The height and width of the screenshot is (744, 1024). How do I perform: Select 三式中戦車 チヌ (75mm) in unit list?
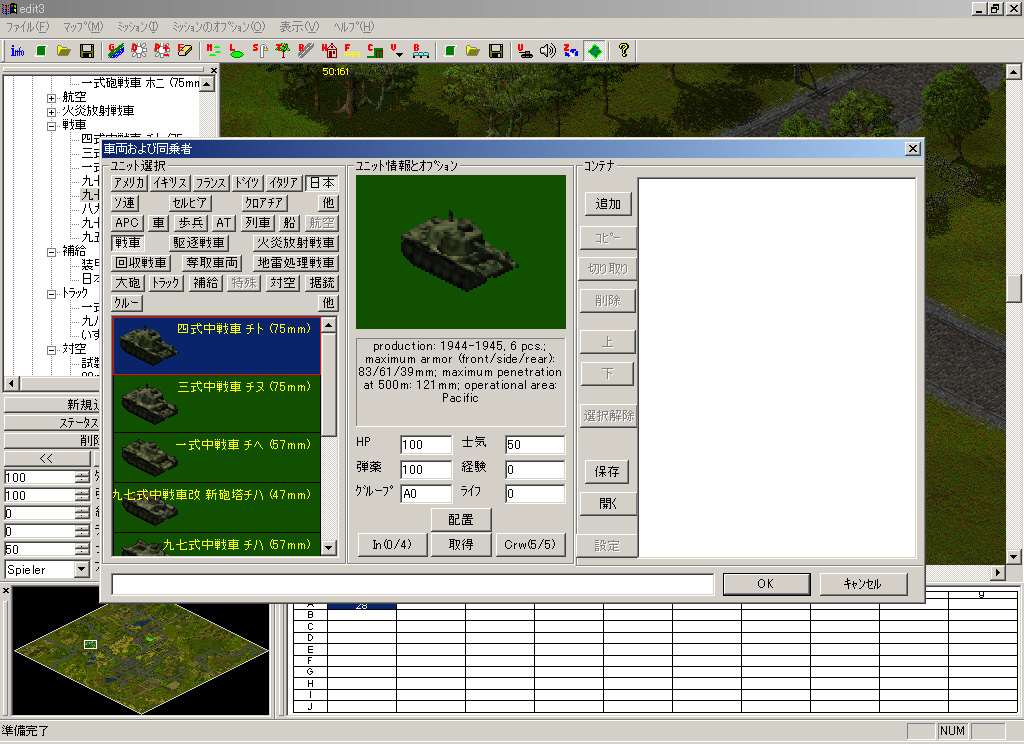[216, 404]
